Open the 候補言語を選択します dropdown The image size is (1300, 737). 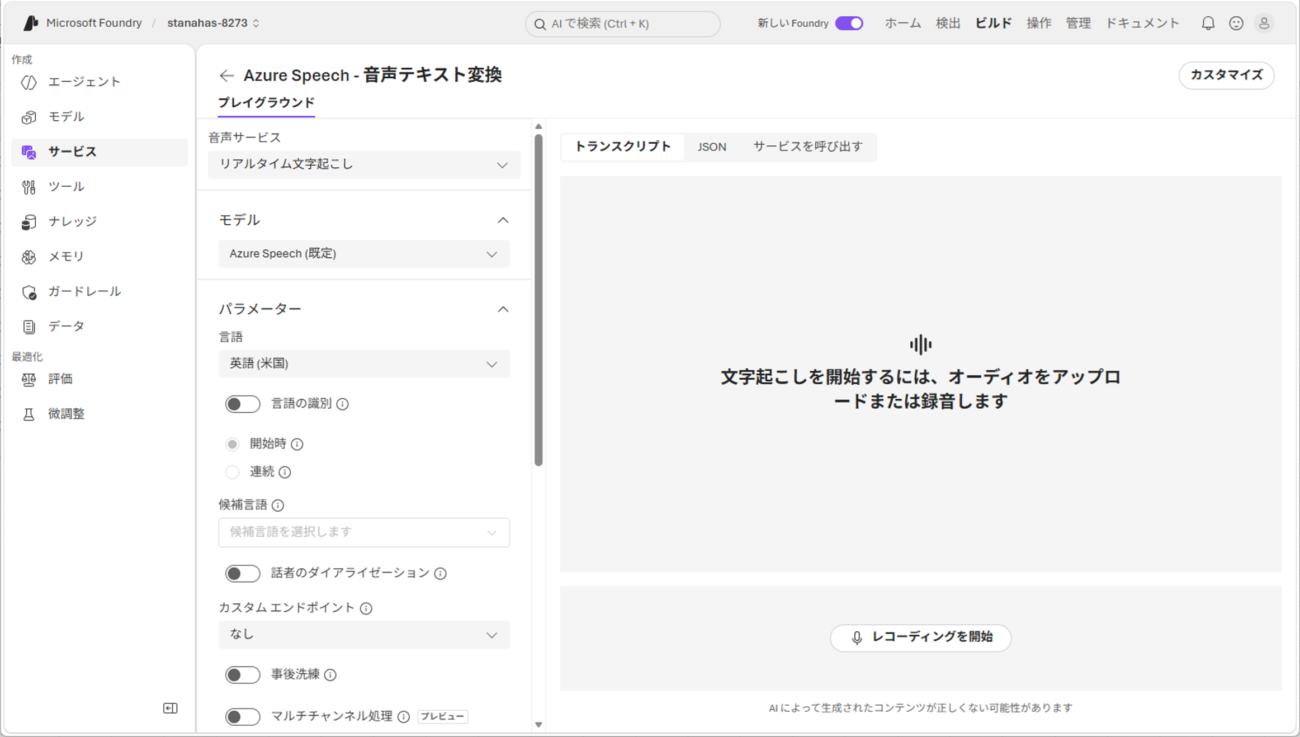coord(364,533)
